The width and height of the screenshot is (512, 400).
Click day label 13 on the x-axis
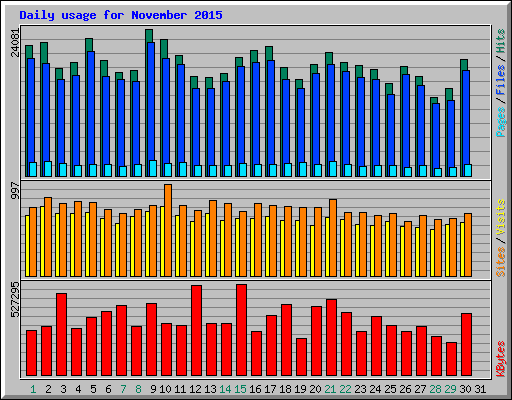pos(210,389)
